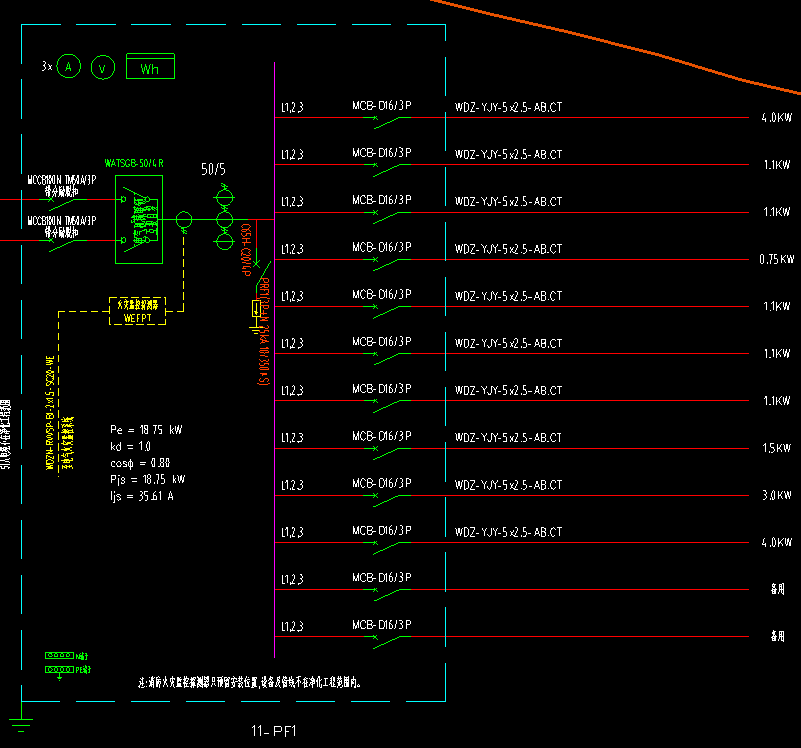The height and width of the screenshot is (748, 801).
Task: Select the vertical magenta busbar line
Action: pyautogui.click(x=274, y=360)
